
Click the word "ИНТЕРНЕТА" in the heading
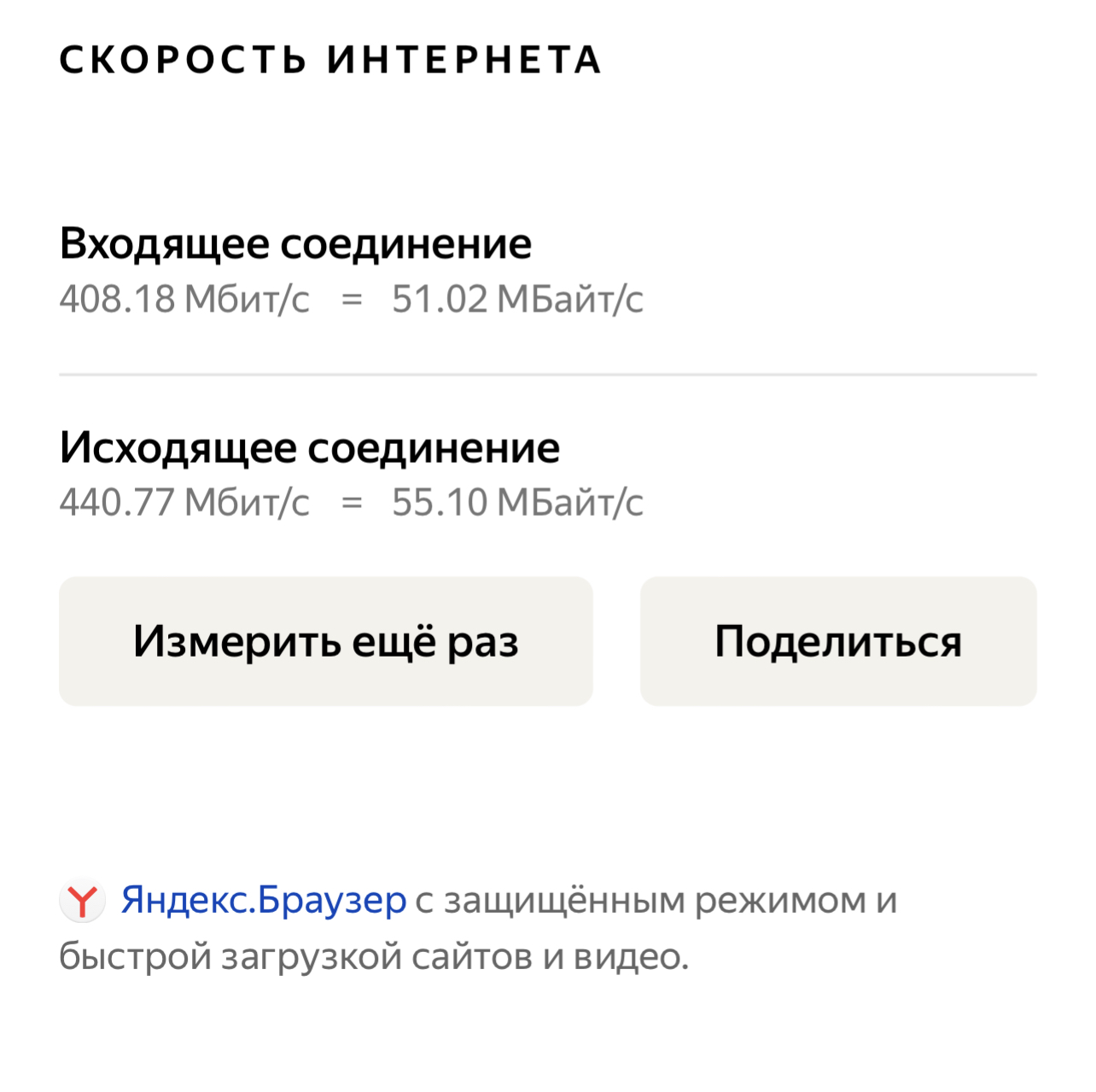[465, 61]
